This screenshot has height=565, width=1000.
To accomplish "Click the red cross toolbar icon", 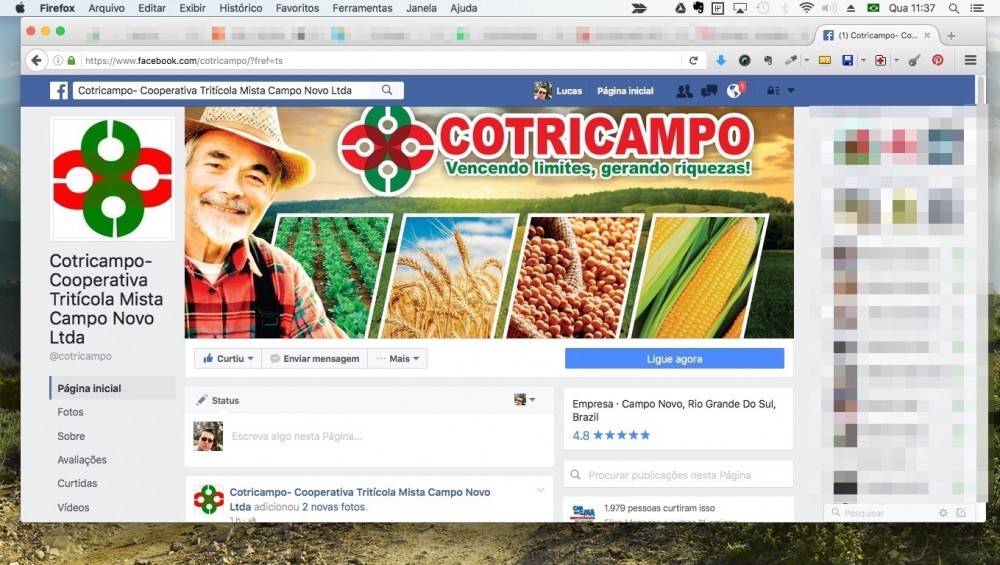I will pyautogui.click(x=880, y=60).
